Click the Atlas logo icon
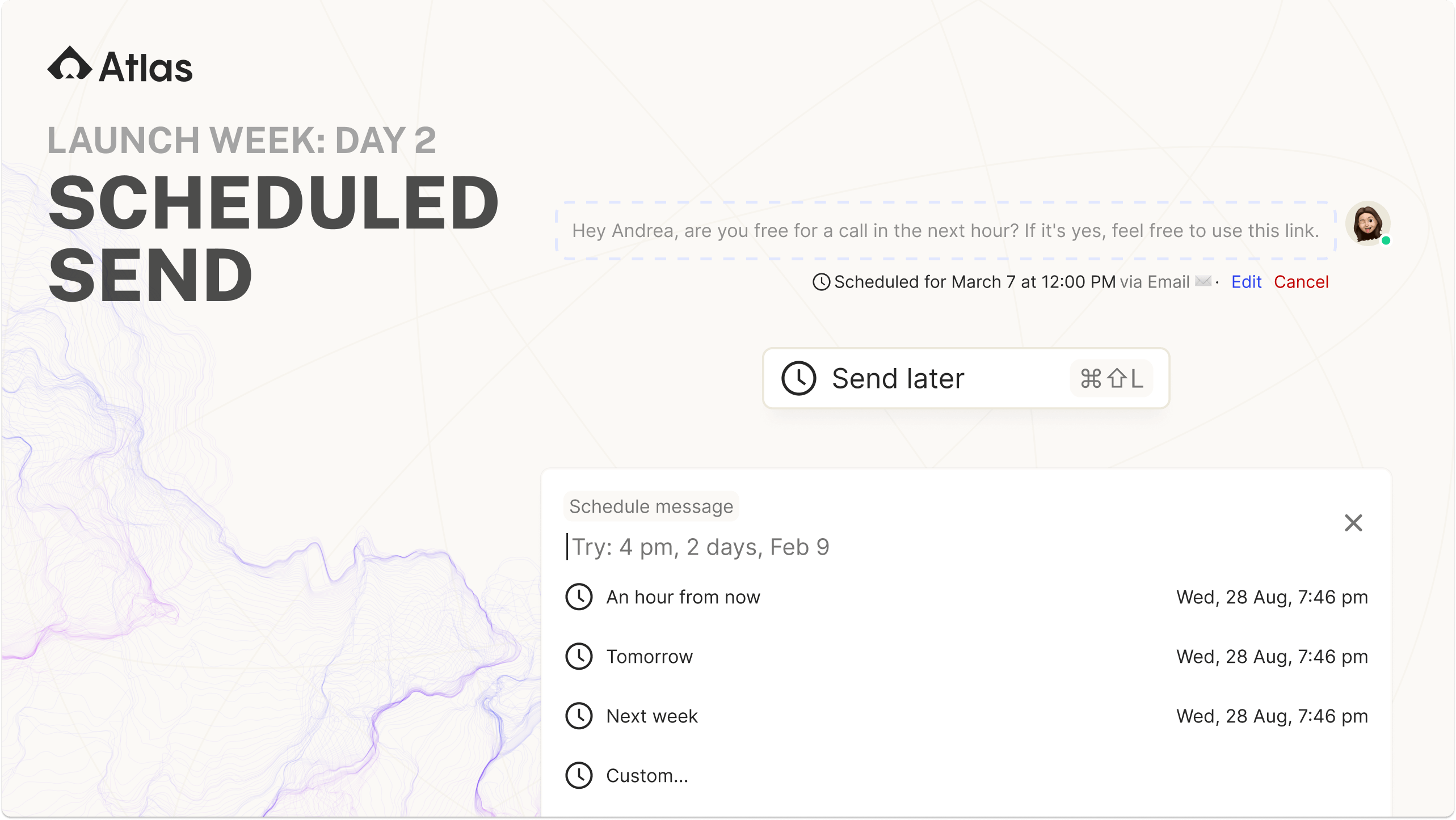Screen dimensions: 1456x820 click(70, 64)
